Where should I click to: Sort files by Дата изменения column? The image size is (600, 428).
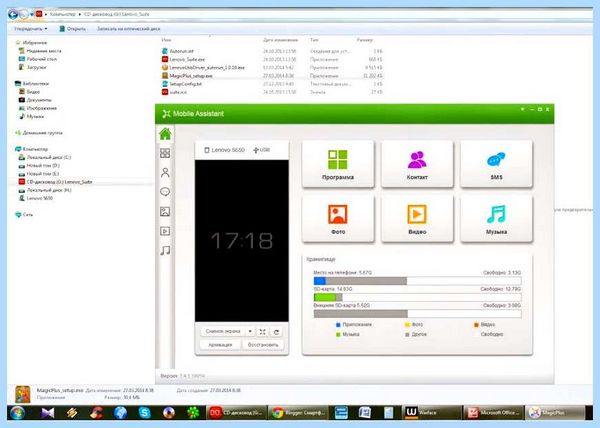(x=280, y=40)
